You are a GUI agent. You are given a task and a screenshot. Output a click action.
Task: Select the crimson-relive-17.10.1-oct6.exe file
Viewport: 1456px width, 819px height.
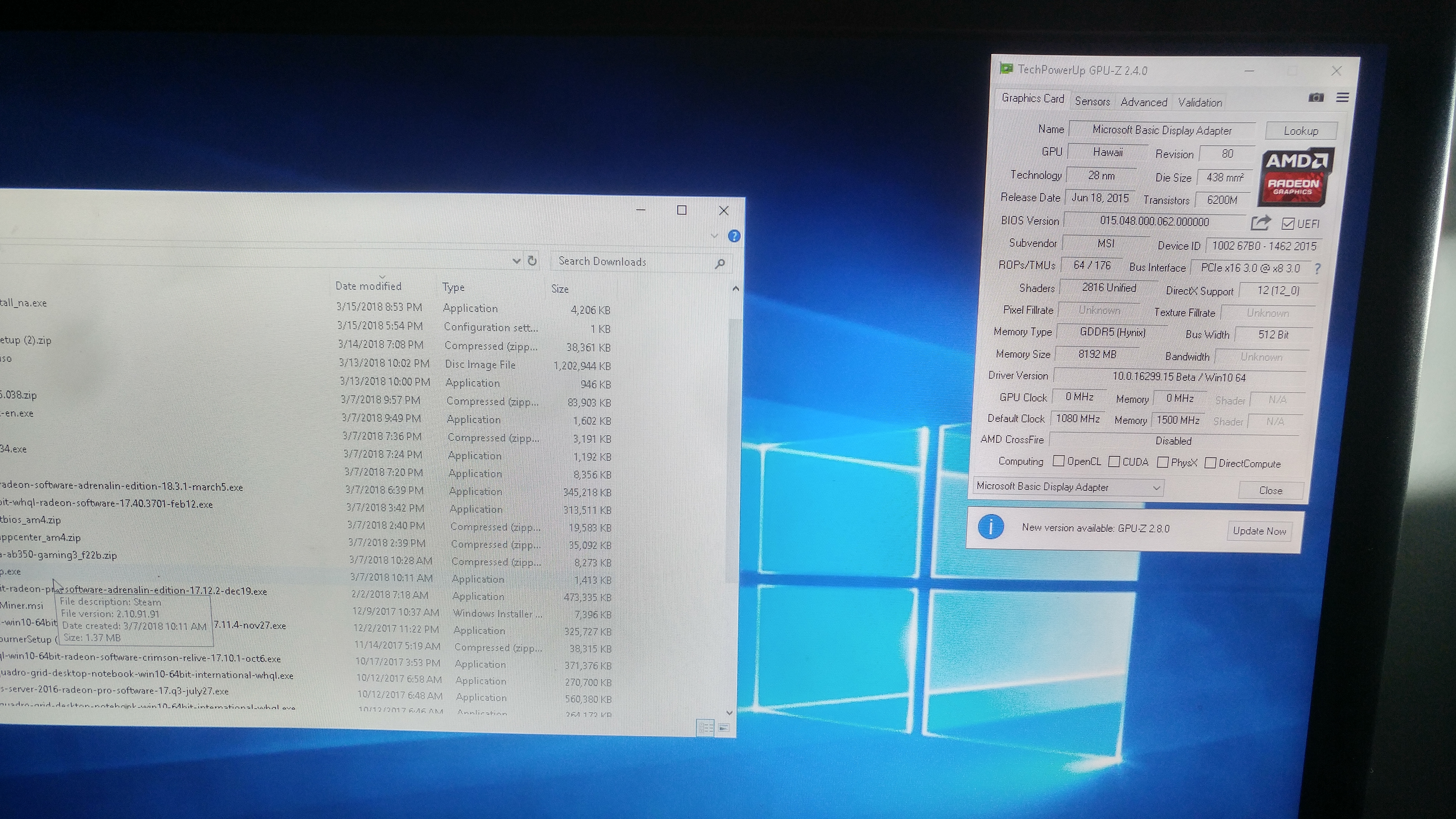(x=140, y=658)
